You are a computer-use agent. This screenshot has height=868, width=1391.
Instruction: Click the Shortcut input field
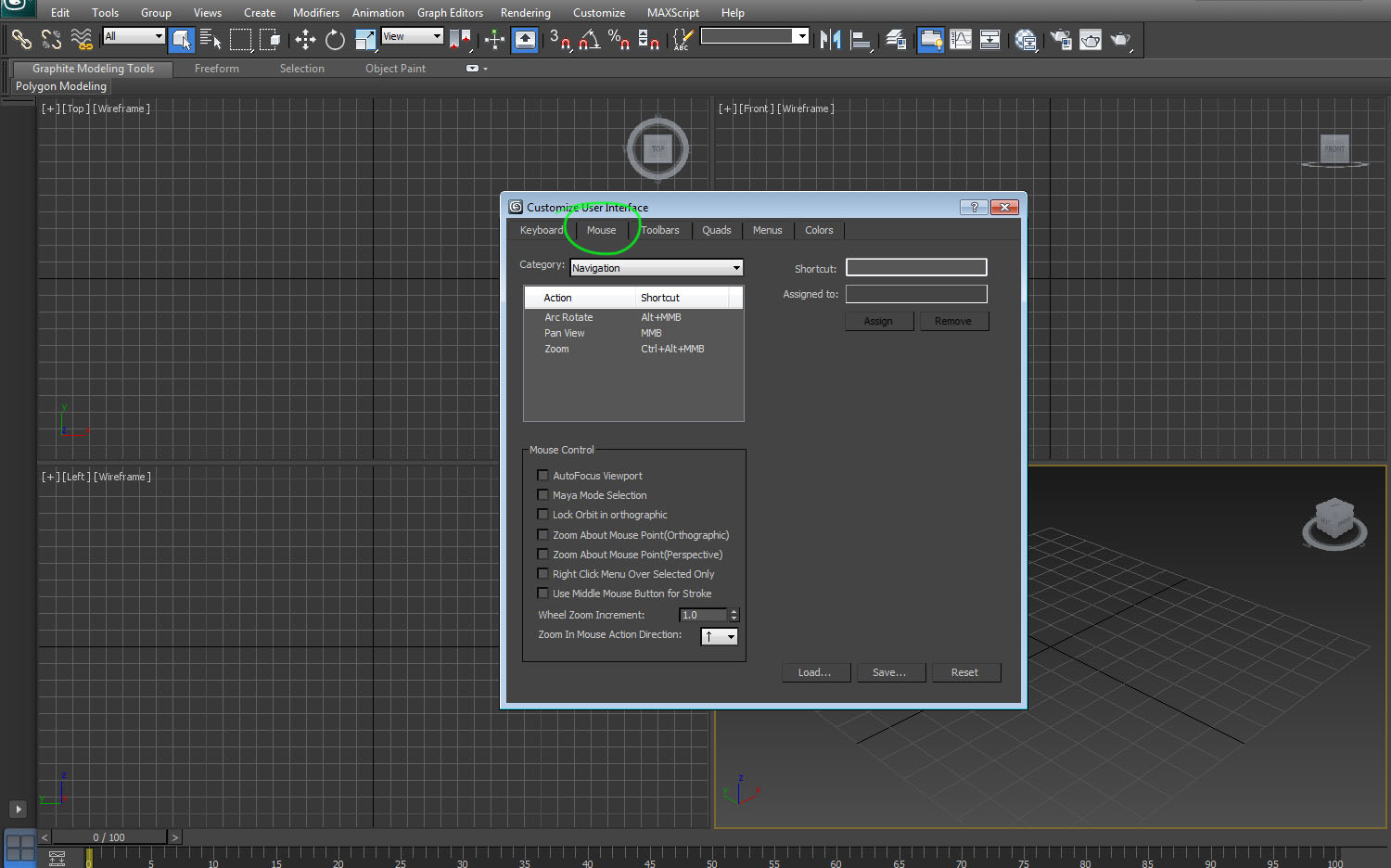[916, 267]
